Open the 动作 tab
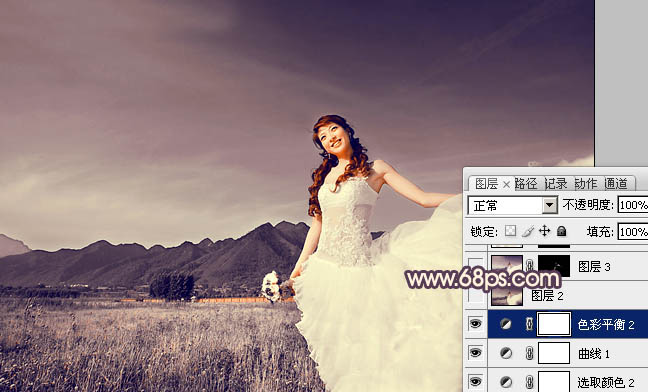Screen dimensions: 648x392 click(586, 183)
